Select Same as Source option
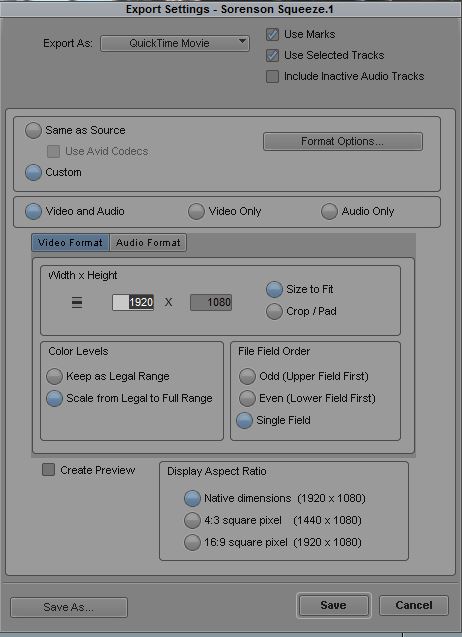The height and width of the screenshot is (637, 462). coord(33,130)
